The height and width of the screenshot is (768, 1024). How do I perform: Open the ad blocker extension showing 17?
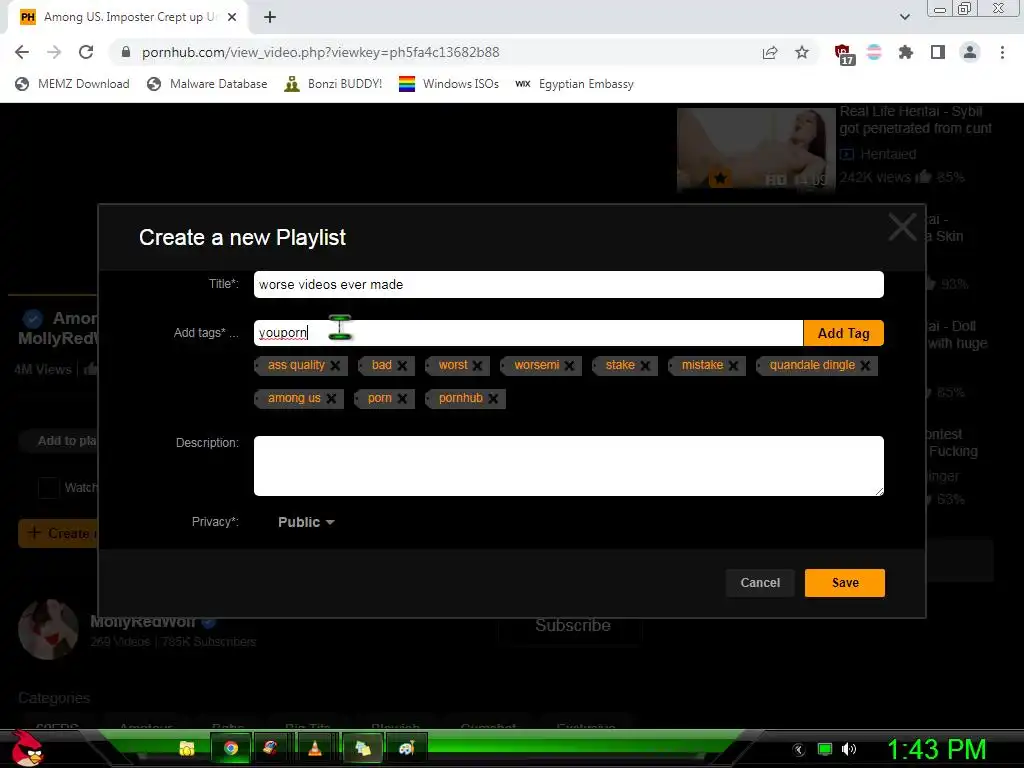[844, 54]
